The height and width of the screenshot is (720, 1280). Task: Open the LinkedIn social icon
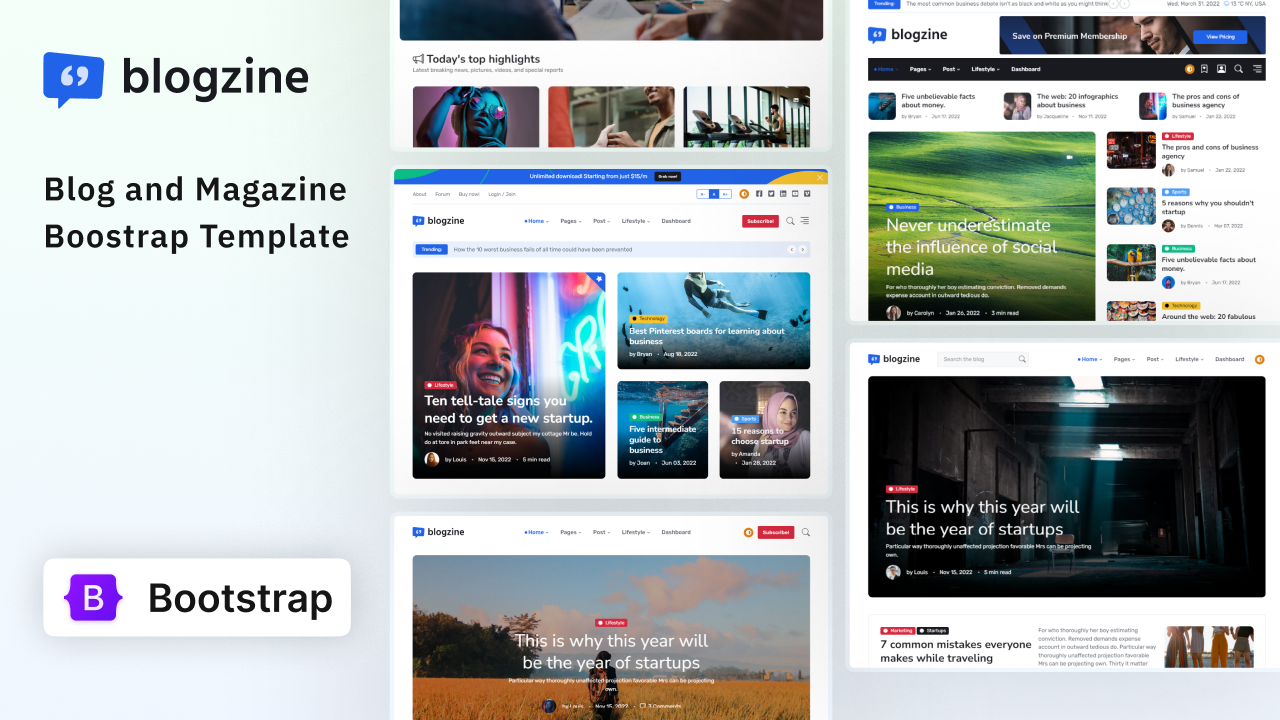(x=783, y=194)
